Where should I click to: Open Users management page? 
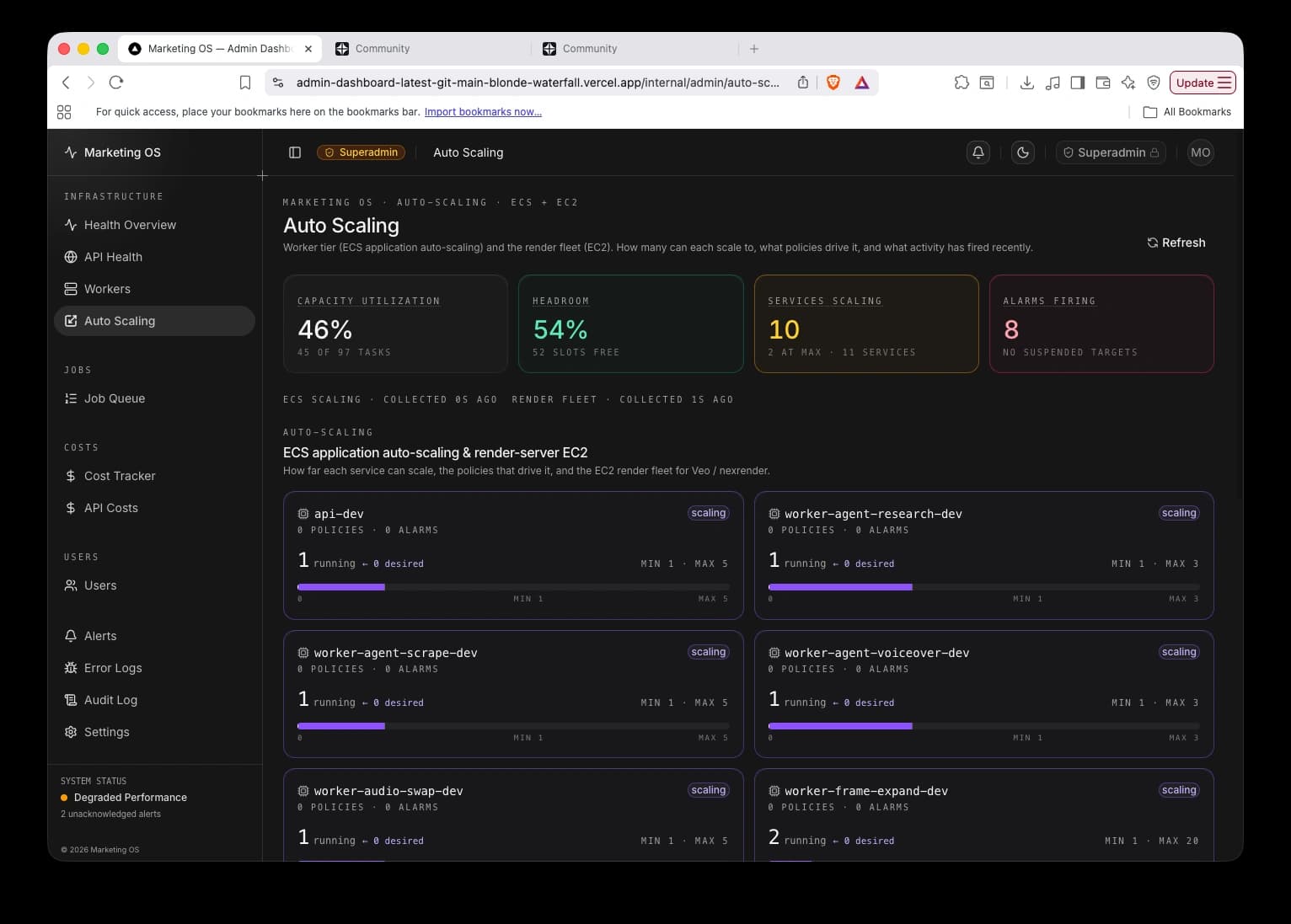tap(154, 585)
